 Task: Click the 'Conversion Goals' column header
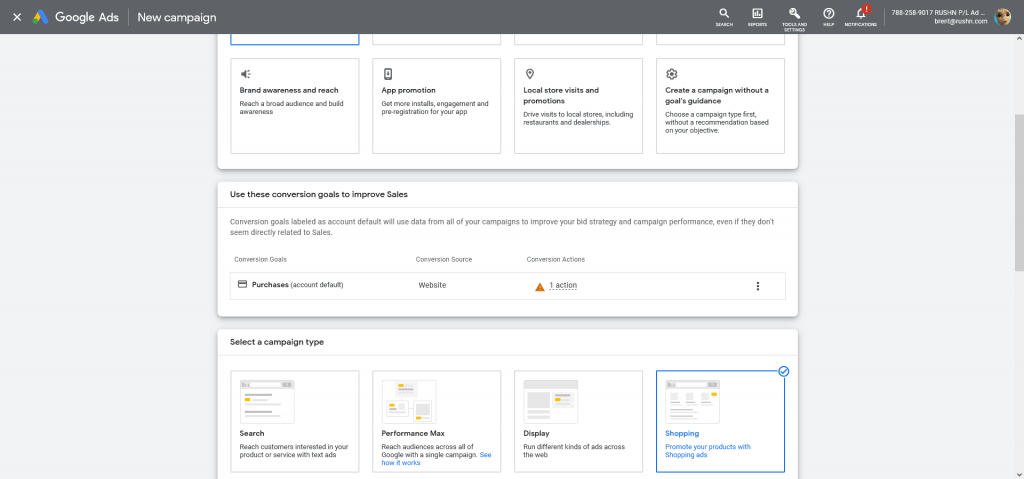[x=260, y=259]
